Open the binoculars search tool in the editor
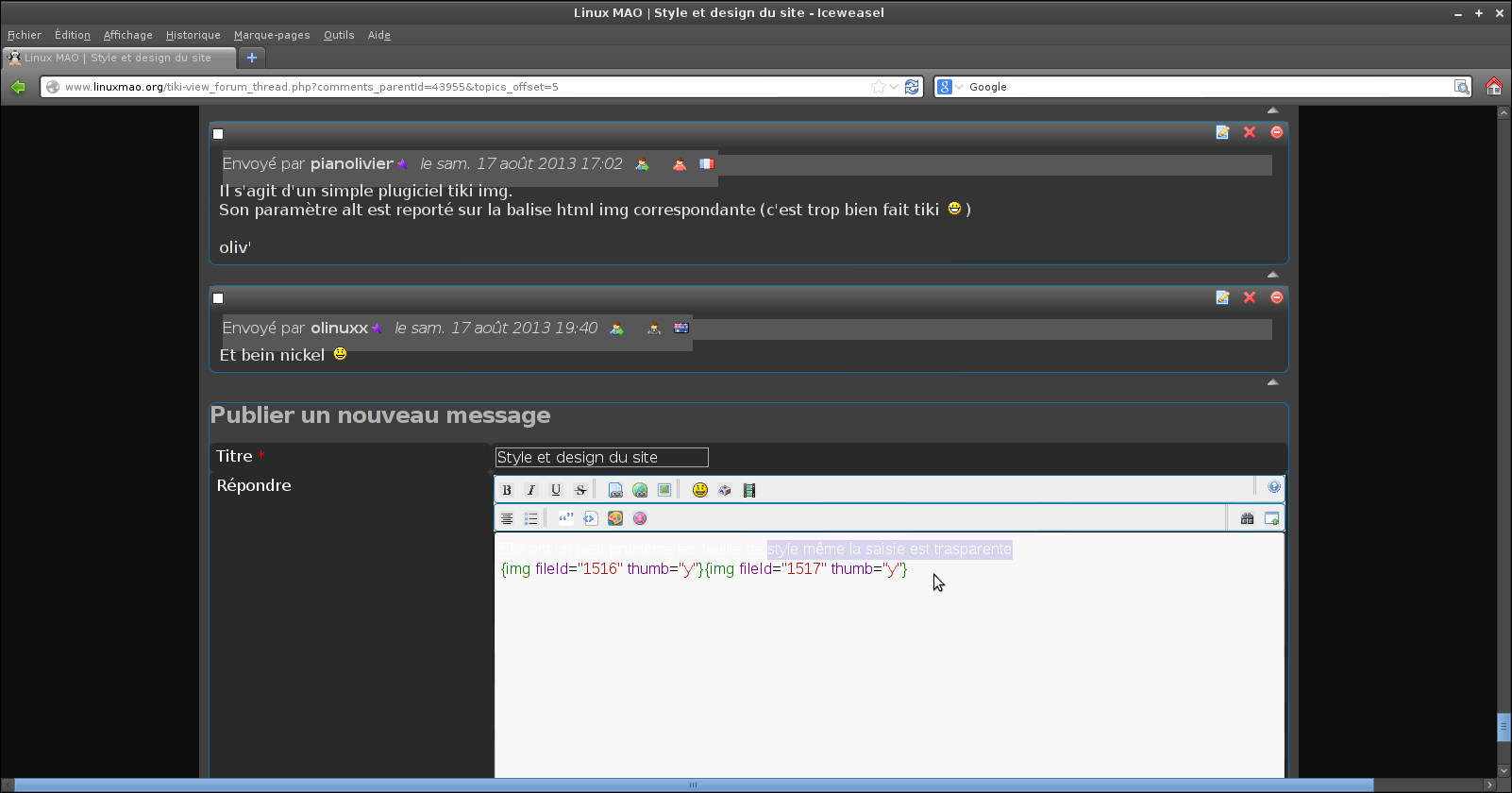 (x=1247, y=518)
